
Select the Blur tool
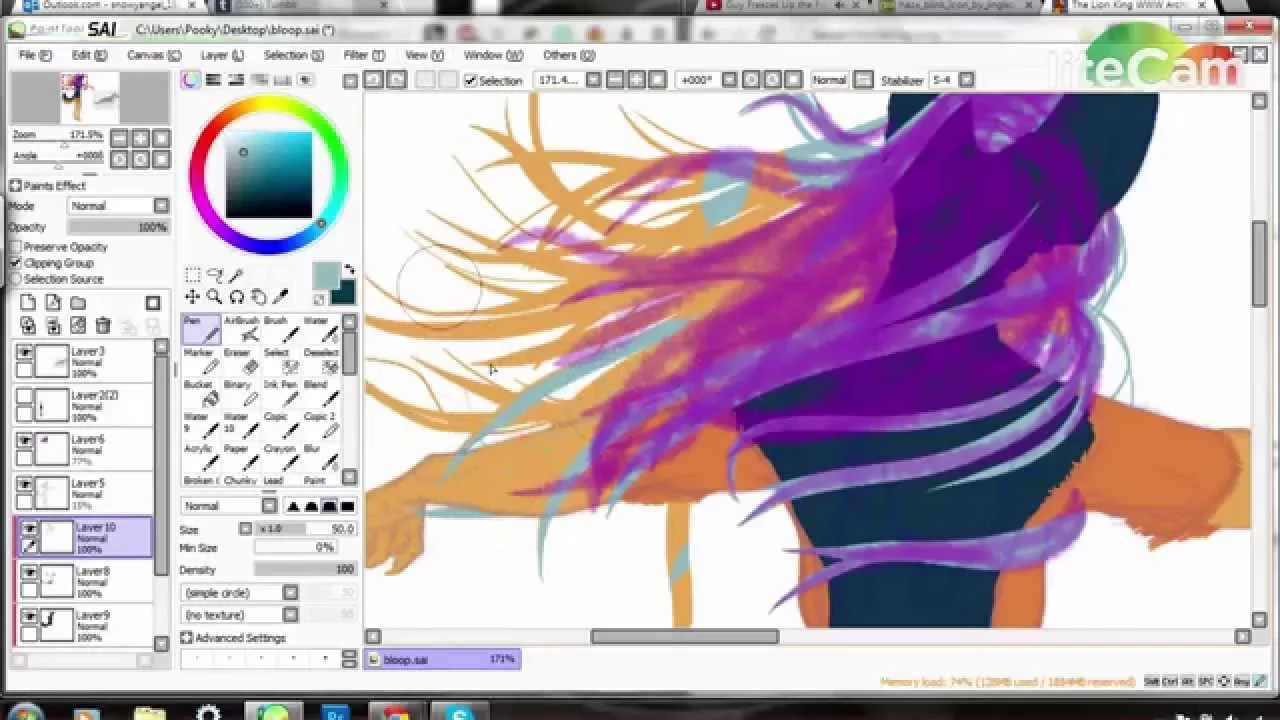coord(320,458)
